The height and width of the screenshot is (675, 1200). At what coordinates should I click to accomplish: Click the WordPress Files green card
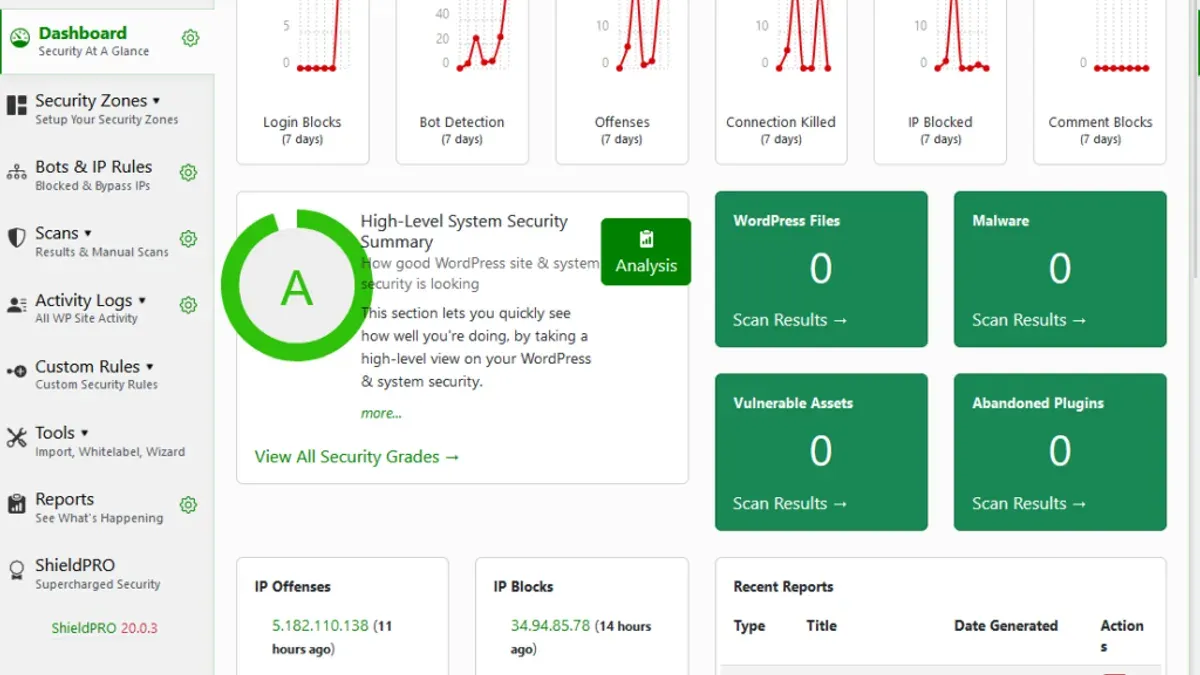[x=821, y=269]
